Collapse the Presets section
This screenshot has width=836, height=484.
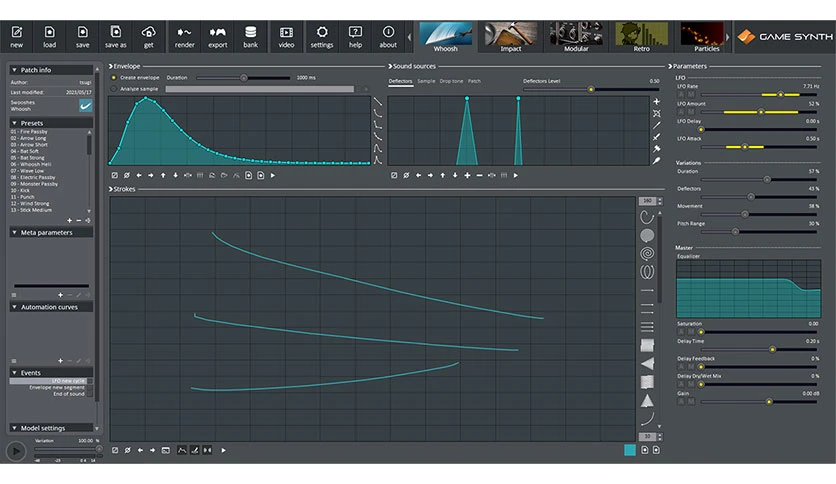[x=14, y=123]
